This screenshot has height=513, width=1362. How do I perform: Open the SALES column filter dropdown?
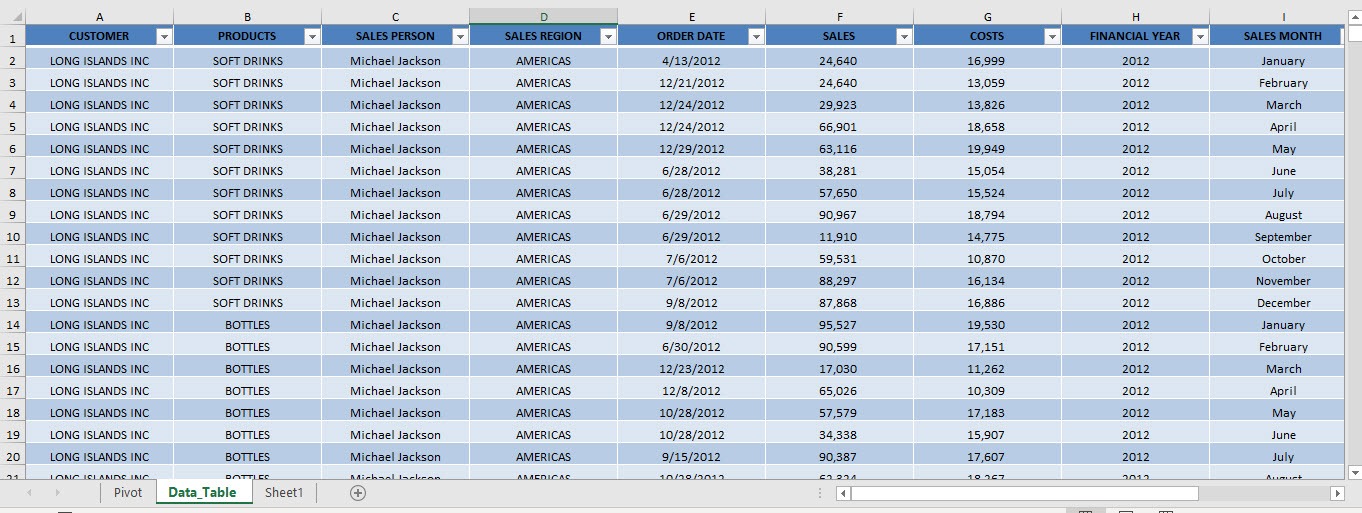904,36
